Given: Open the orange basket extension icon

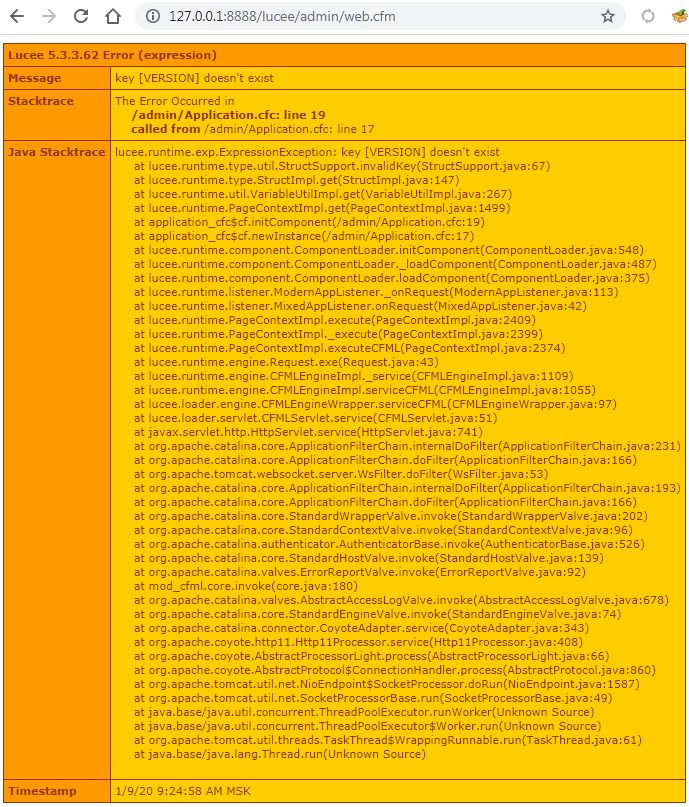Looking at the screenshot, I should point(680,16).
